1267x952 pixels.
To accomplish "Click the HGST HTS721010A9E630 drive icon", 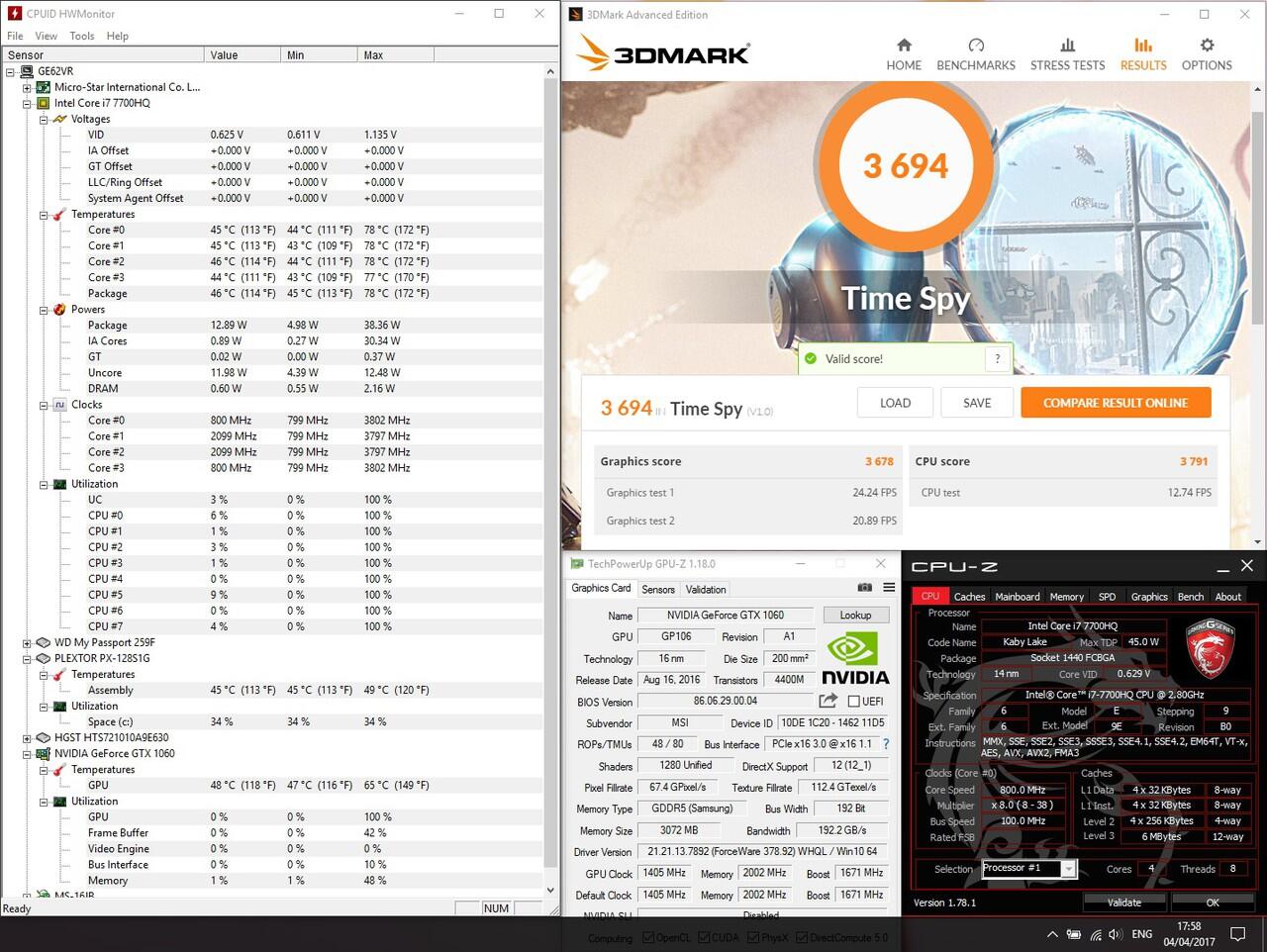I will [43, 737].
